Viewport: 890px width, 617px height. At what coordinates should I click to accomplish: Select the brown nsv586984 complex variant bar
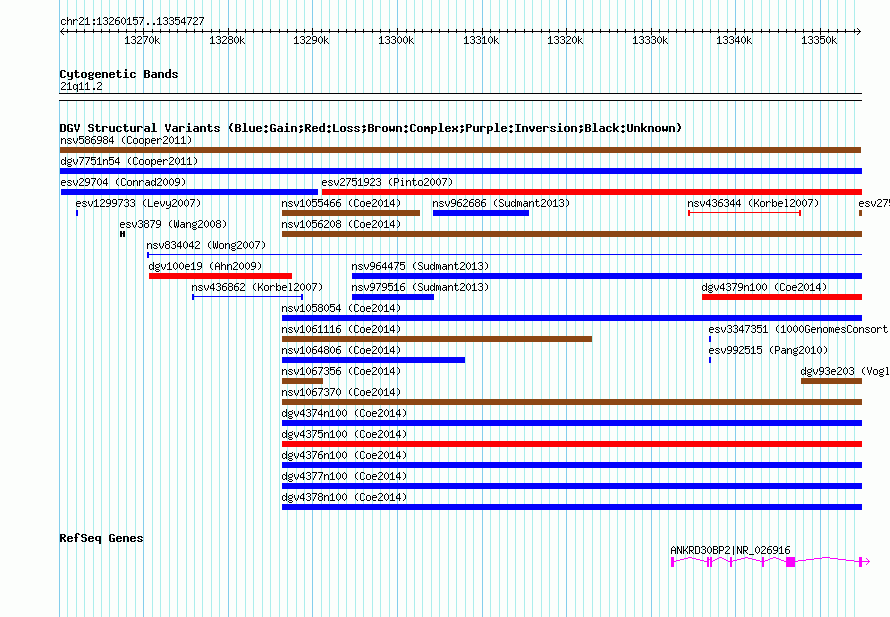460,150
